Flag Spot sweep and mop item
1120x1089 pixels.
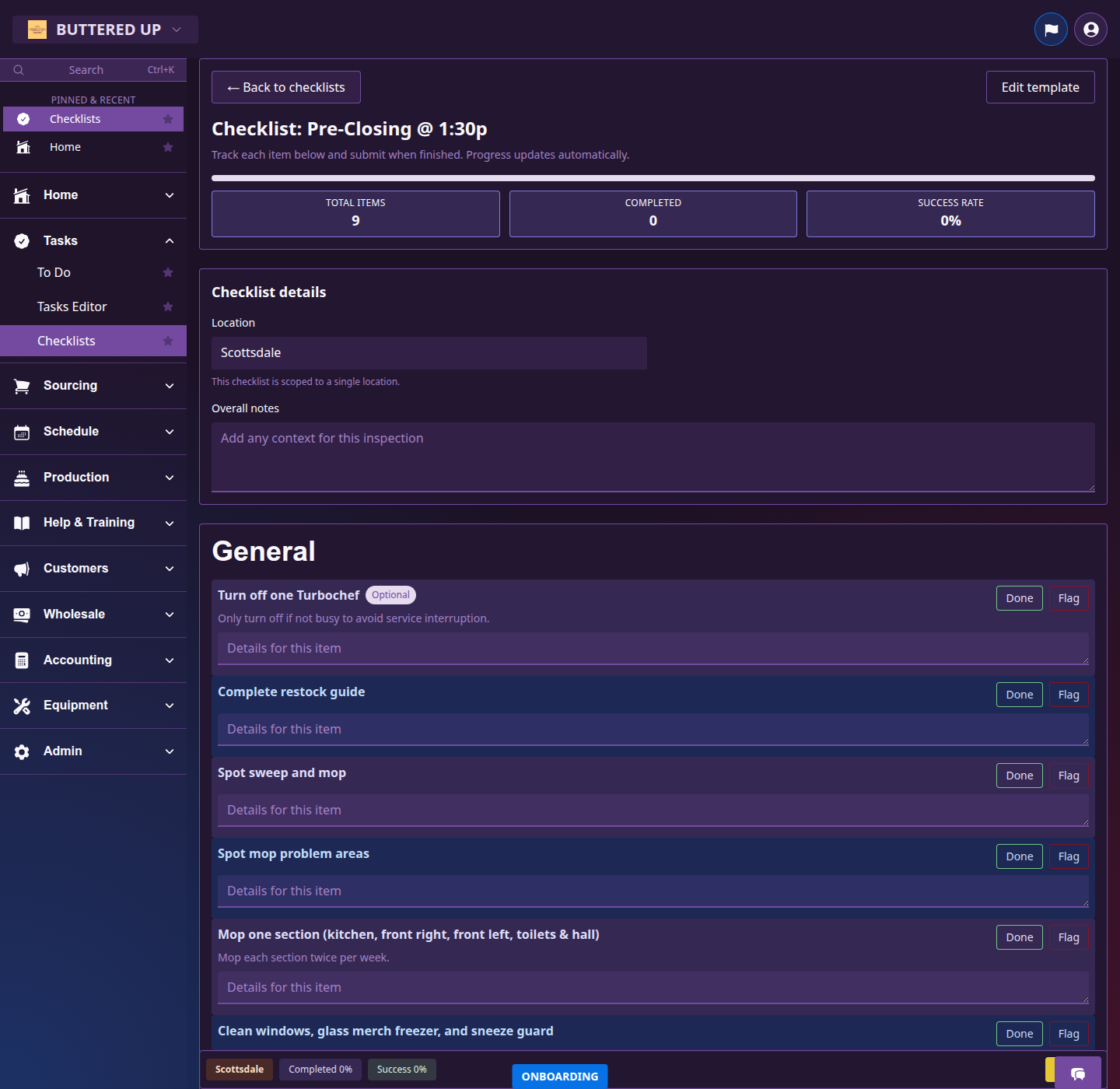coord(1069,776)
